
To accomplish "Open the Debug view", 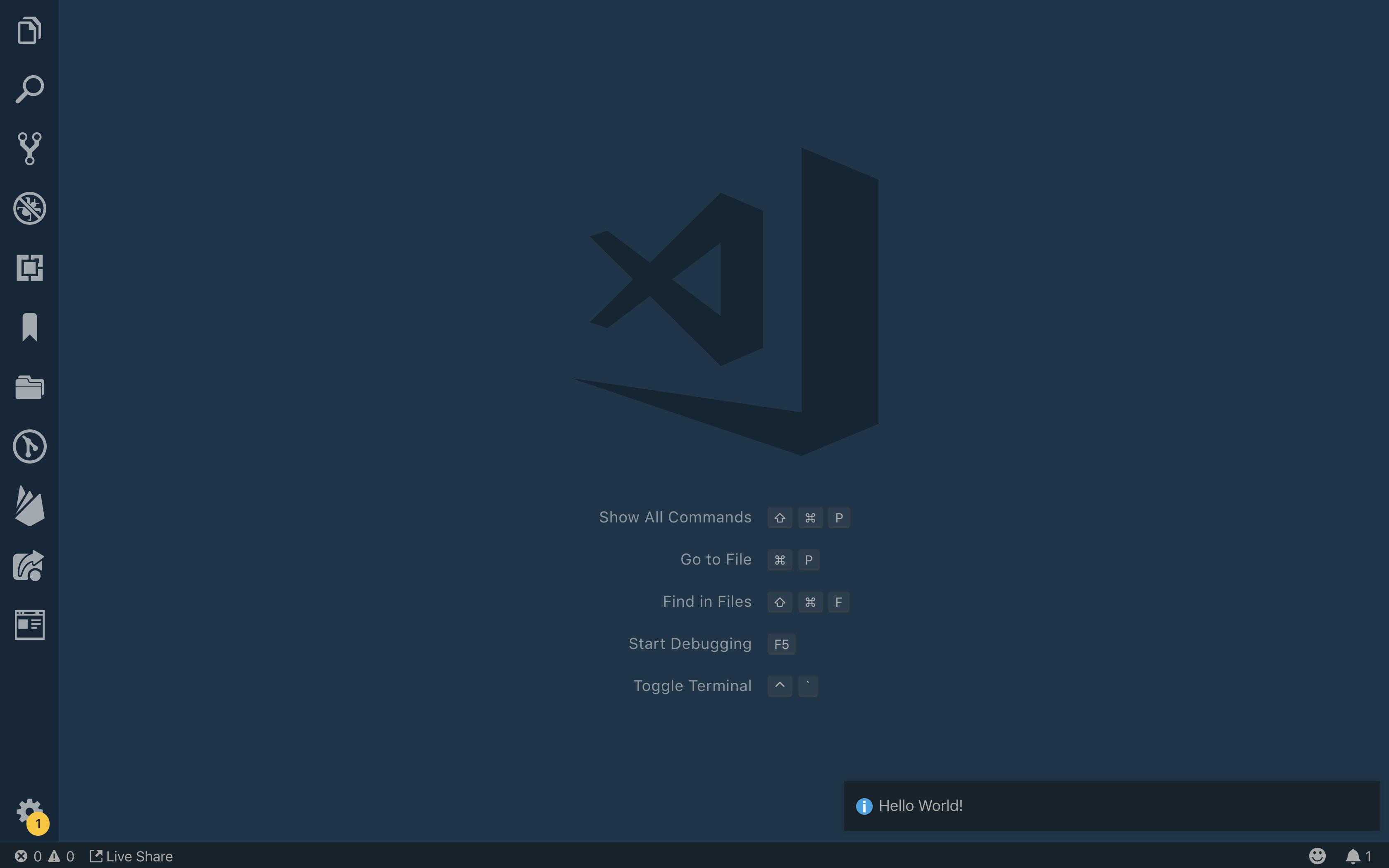I will click(x=29, y=208).
